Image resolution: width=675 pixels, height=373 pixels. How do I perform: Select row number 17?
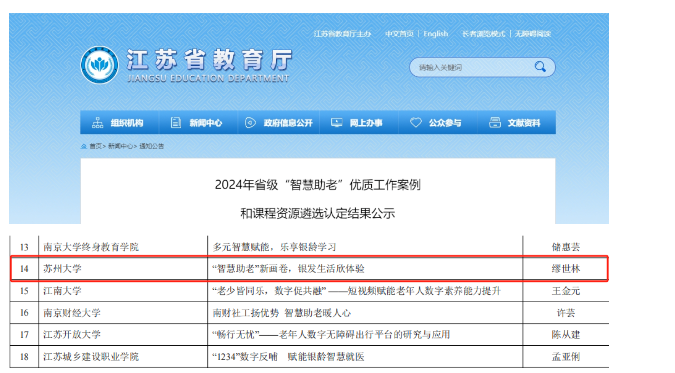(24, 335)
